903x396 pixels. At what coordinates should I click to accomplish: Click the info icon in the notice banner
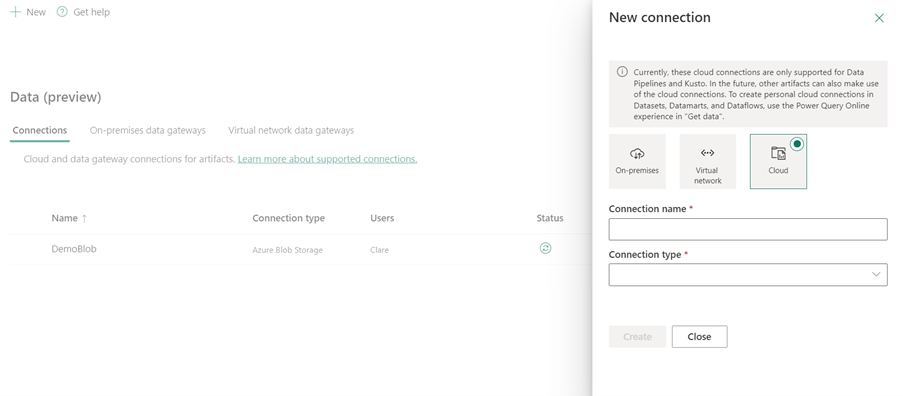tap(622, 72)
